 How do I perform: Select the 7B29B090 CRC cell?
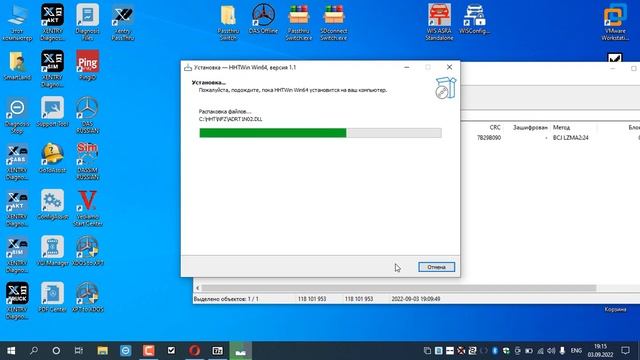pyautogui.click(x=489, y=138)
